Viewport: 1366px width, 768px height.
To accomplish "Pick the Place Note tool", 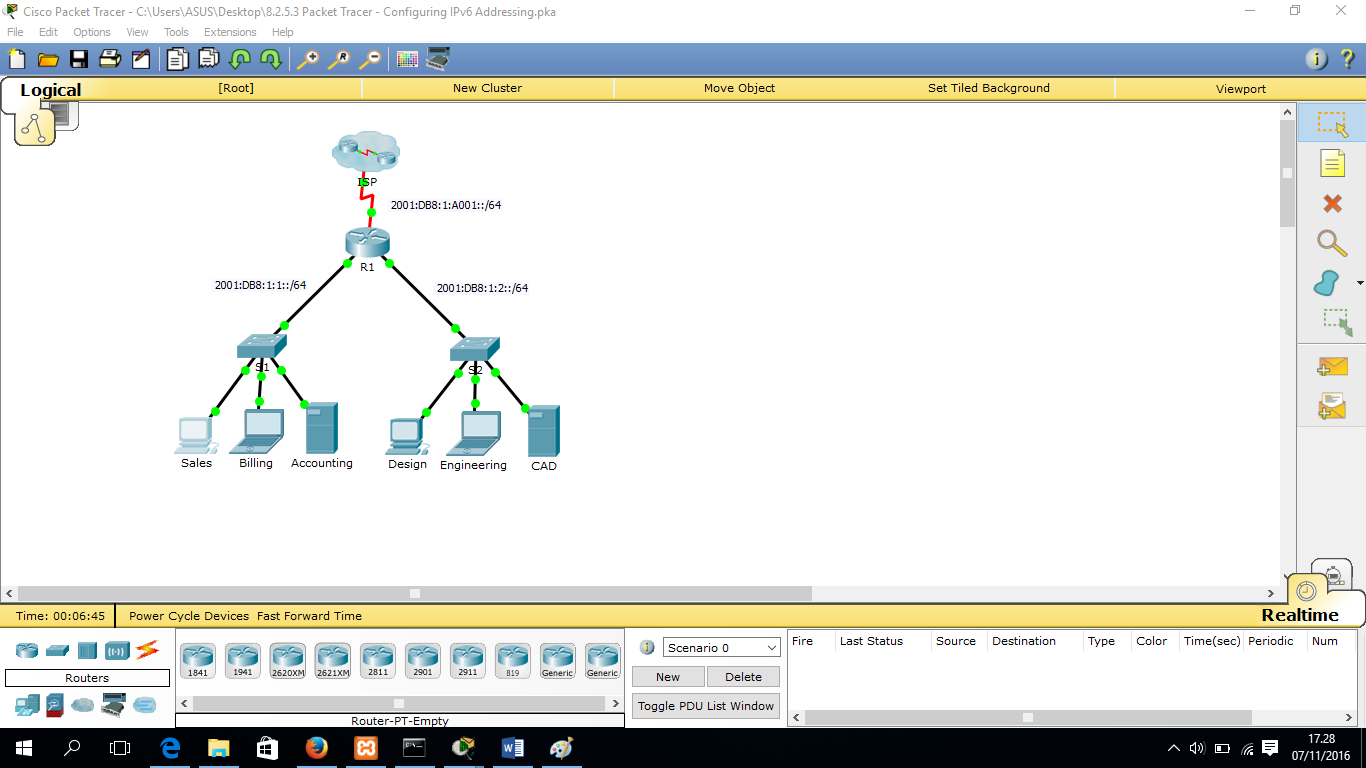I will point(1332,163).
